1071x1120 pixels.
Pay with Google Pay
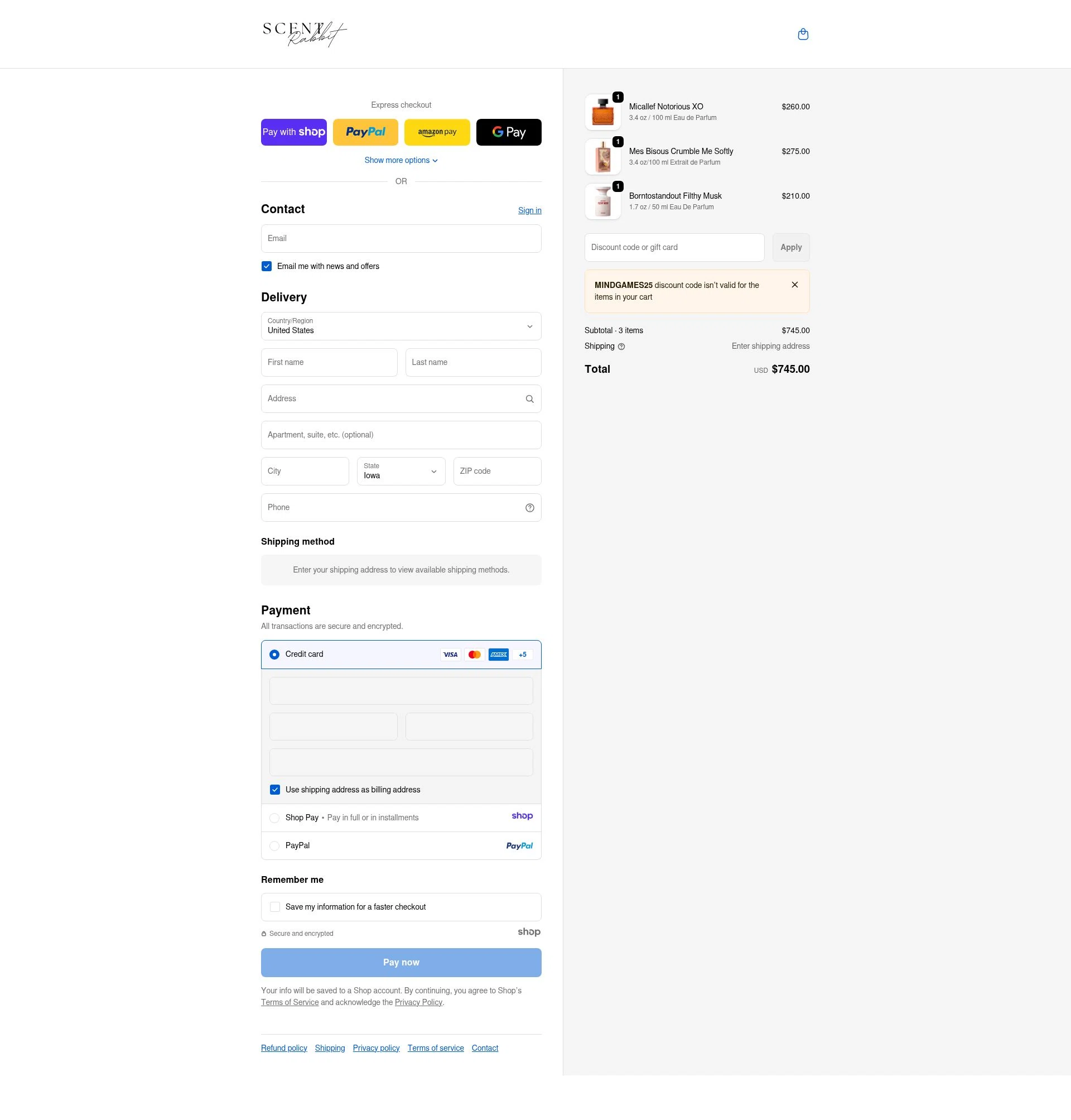point(508,132)
